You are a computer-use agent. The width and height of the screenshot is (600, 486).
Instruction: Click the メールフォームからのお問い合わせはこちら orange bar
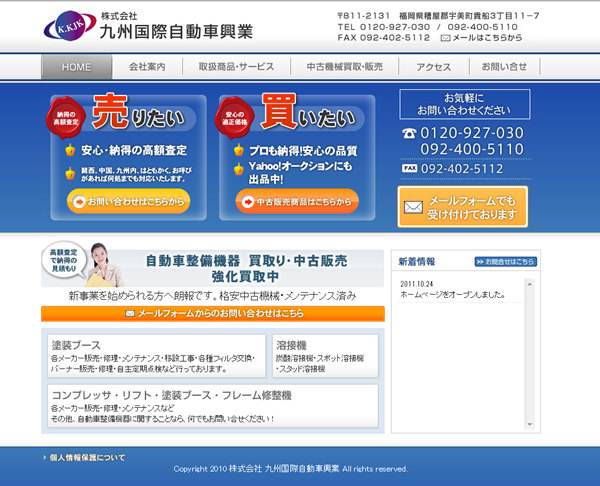pos(213,314)
